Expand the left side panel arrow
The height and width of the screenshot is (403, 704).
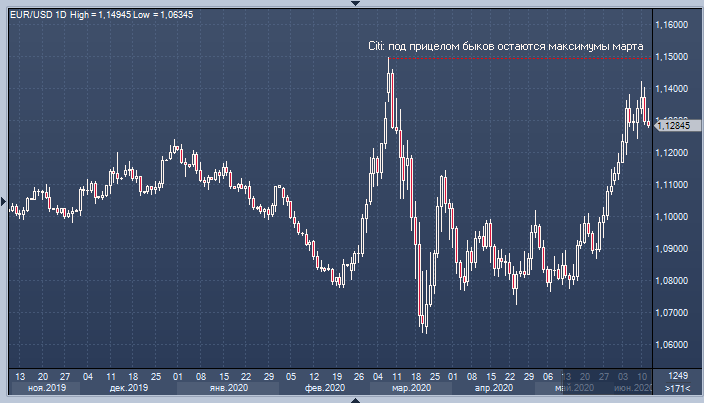coord(4,199)
